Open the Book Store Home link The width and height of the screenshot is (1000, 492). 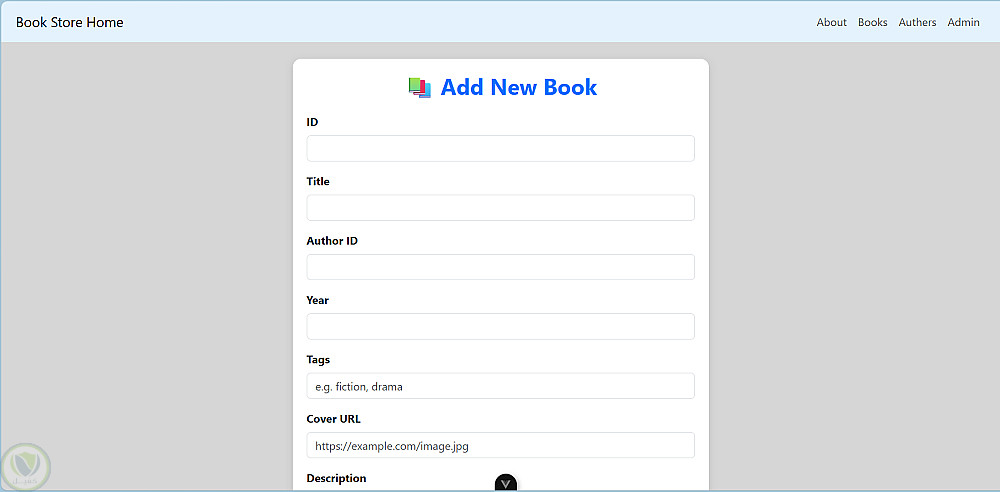pyautogui.click(x=70, y=22)
